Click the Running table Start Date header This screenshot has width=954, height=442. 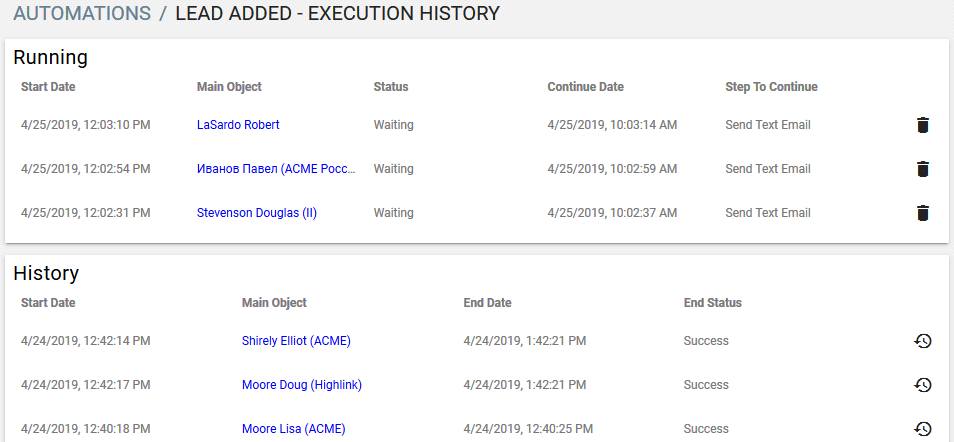(48, 86)
